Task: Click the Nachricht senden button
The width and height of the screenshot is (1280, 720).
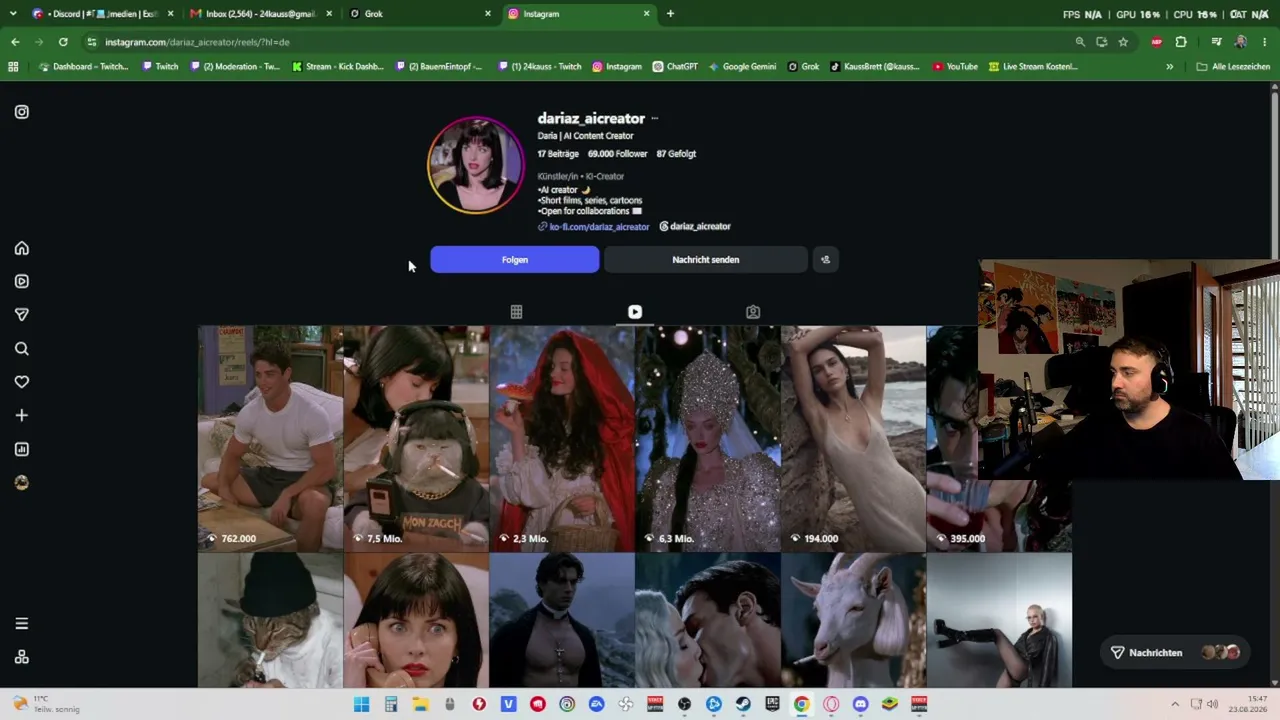Action: point(706,260)
